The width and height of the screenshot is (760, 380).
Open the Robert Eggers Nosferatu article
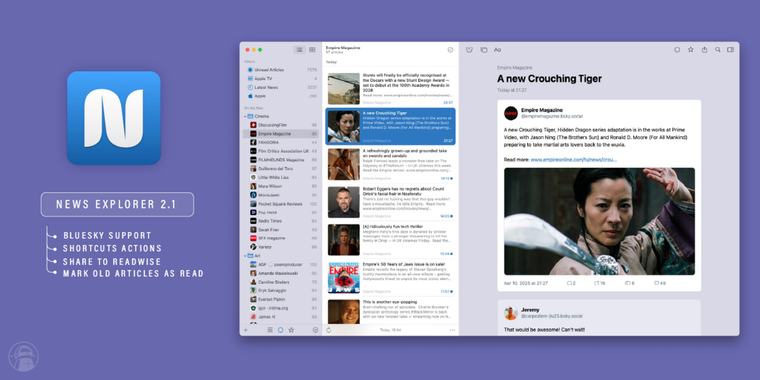[391, 202]
